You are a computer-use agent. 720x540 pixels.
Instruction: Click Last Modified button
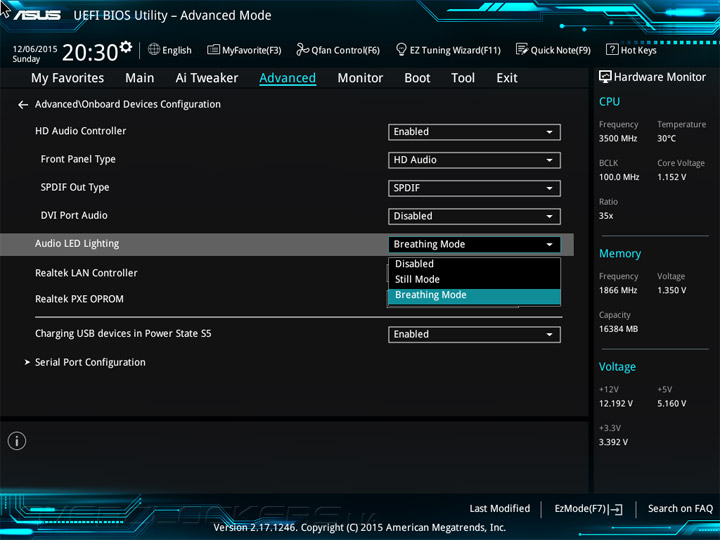(x=500, y=508)
